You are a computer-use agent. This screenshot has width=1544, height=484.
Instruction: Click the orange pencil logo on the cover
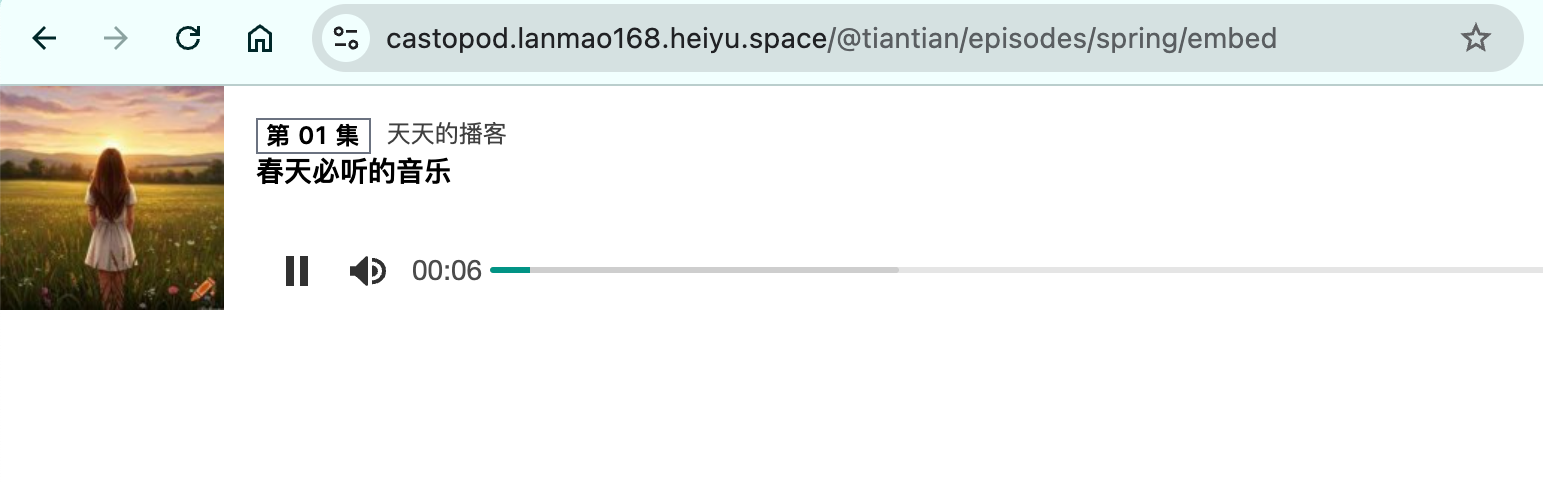203,290
